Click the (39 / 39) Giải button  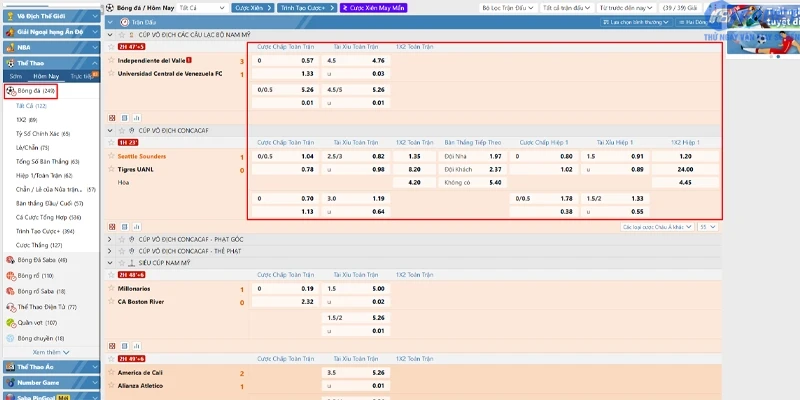click(x=679, y=8)
